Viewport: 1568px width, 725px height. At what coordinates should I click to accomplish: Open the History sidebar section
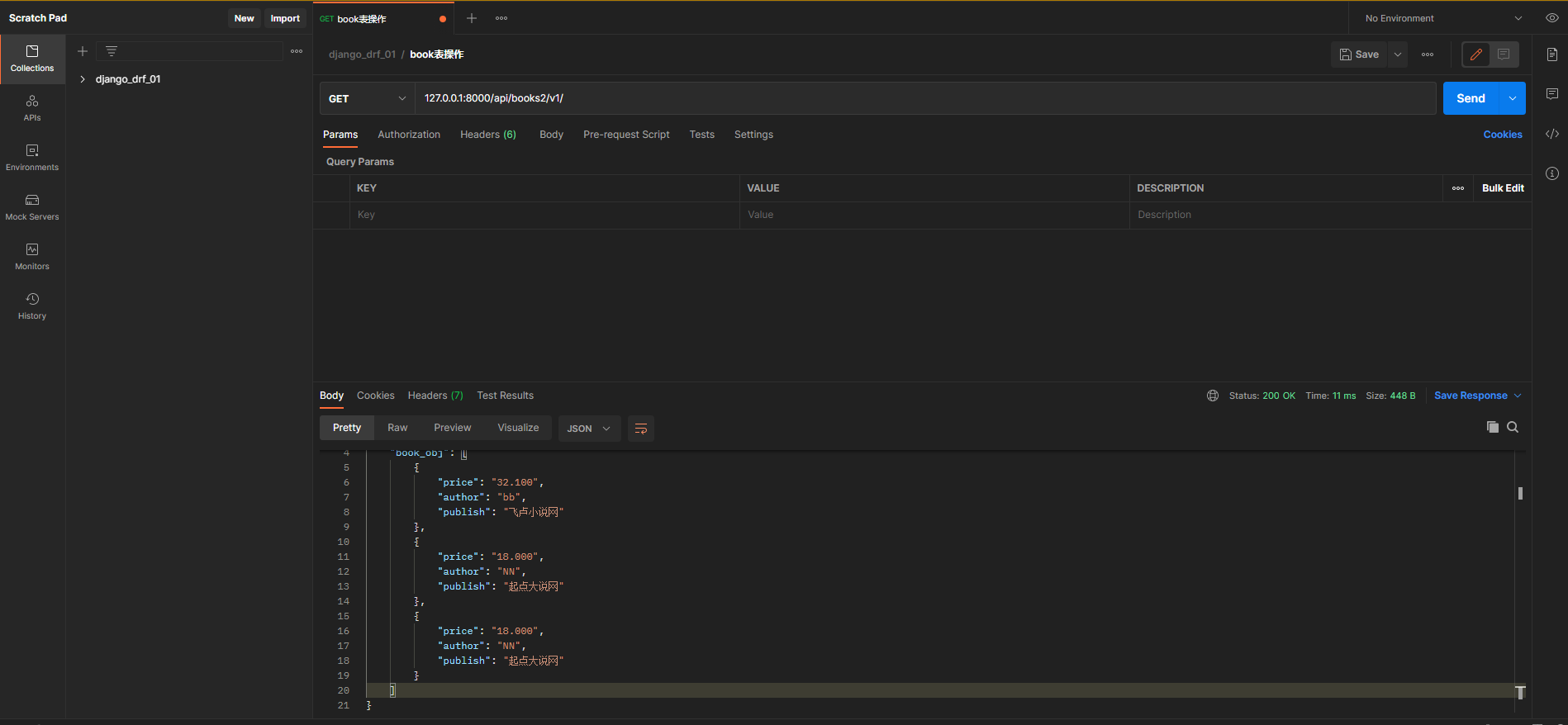32,306
